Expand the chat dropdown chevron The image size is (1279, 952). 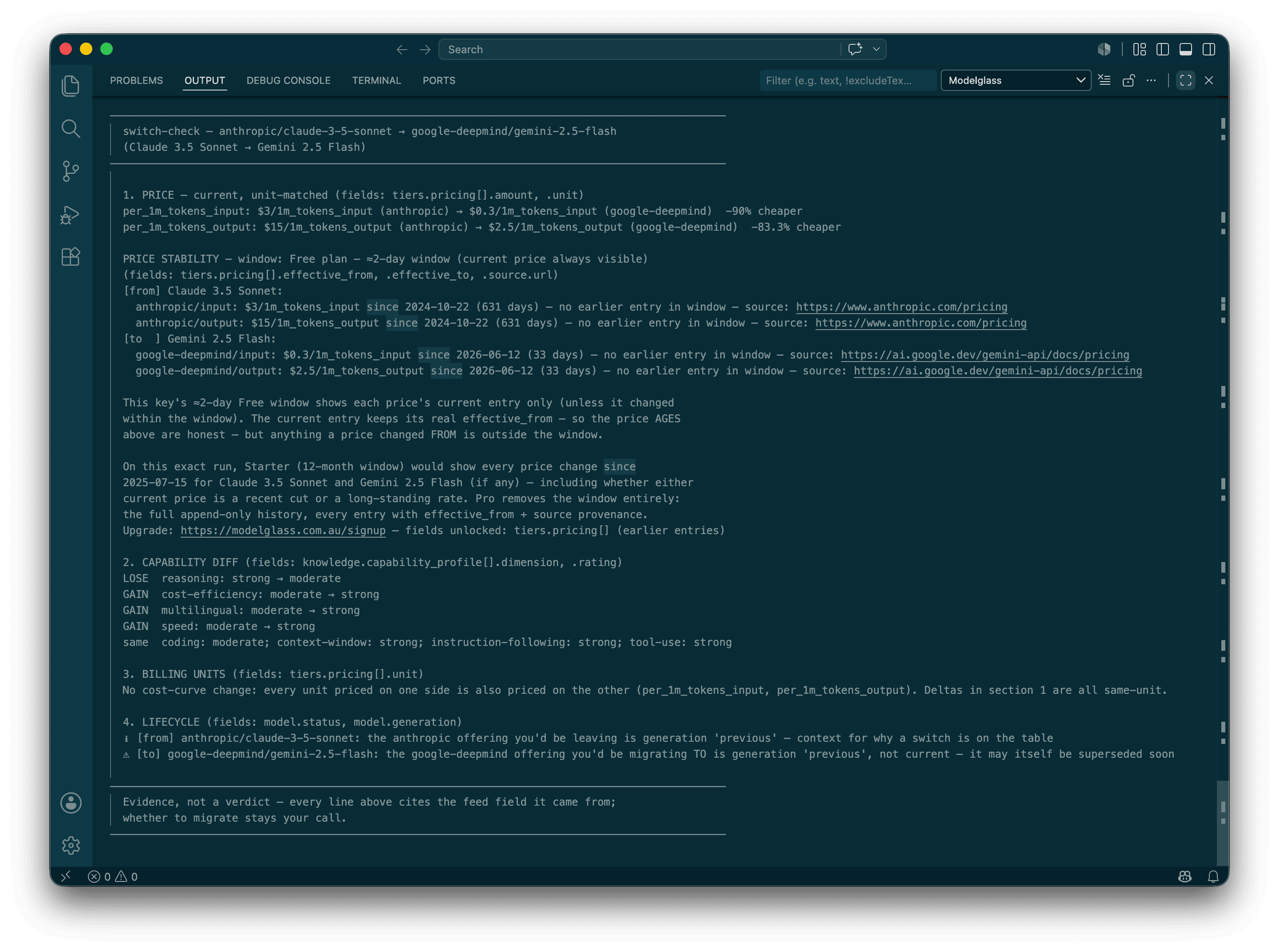click(x=876, y=50)
